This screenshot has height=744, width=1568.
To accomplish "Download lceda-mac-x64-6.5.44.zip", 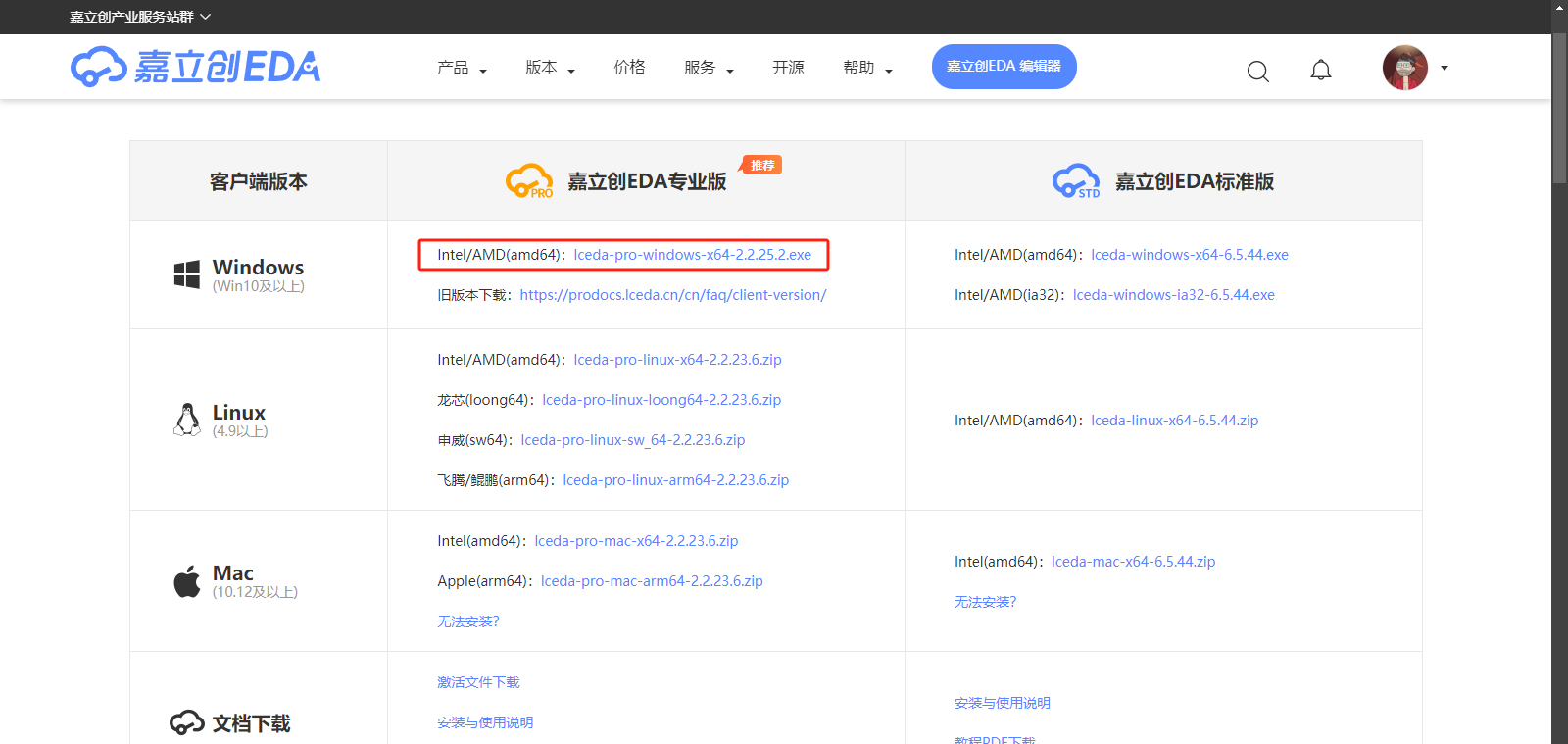I will [x=1133, y=562].
